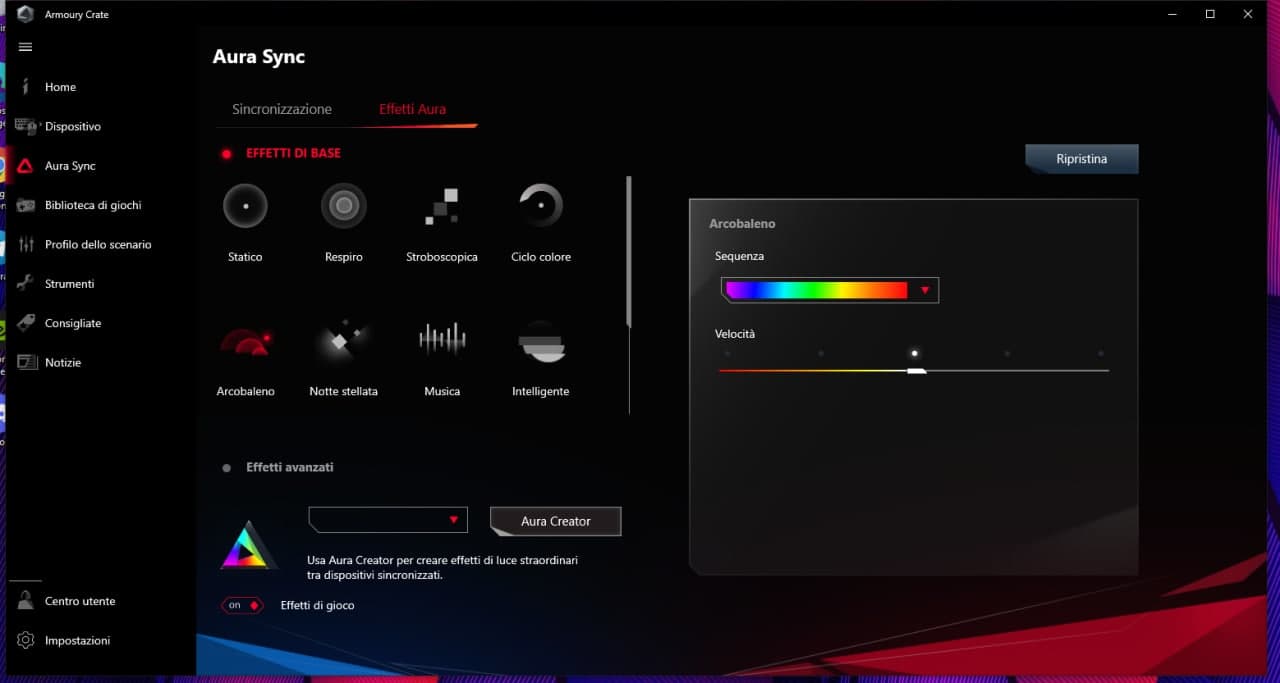1280x683 pixels.
Task: Set Velocità to the fourth speed dot
Action: coord(1007,353)
